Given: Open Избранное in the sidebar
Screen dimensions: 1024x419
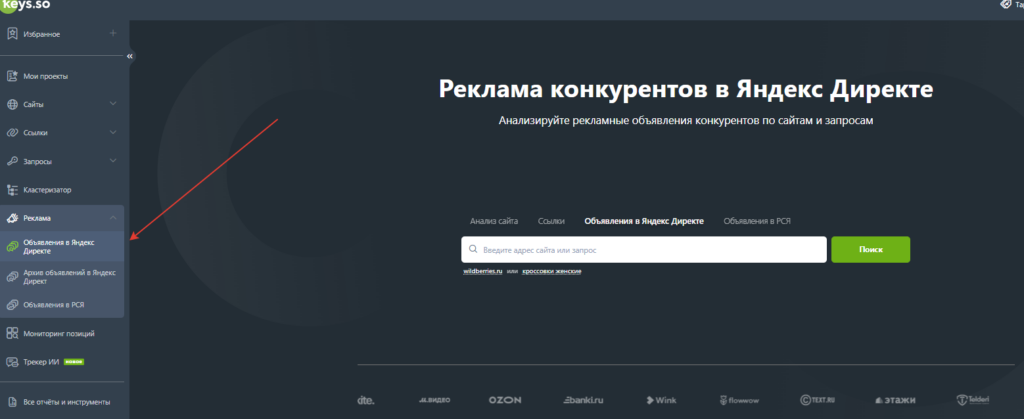Looking at the screenshot, I should coord(42,34).
